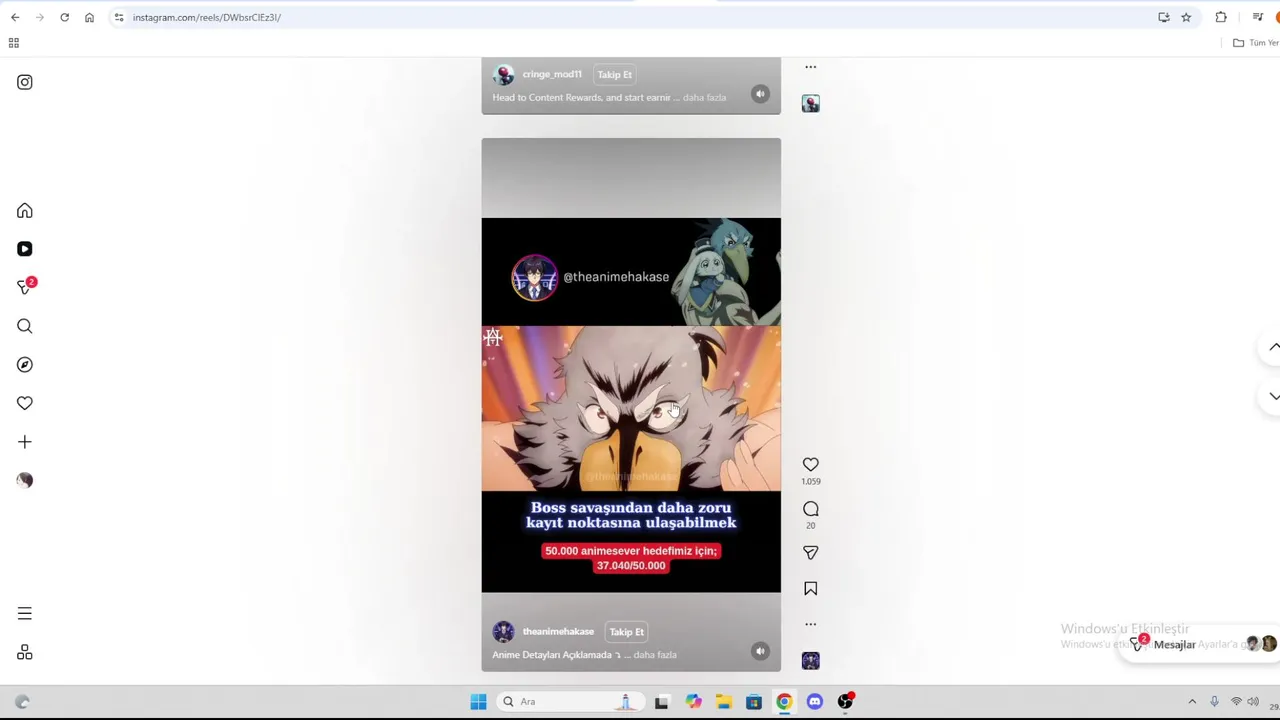Toggle sound on the cringe_mod11 reel
1280x720 pixels.
(x=760, y=94)
